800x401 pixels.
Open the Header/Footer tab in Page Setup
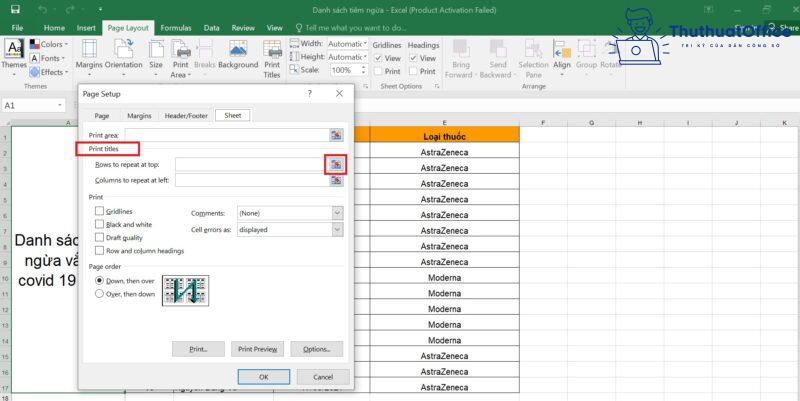pos(186,116)
